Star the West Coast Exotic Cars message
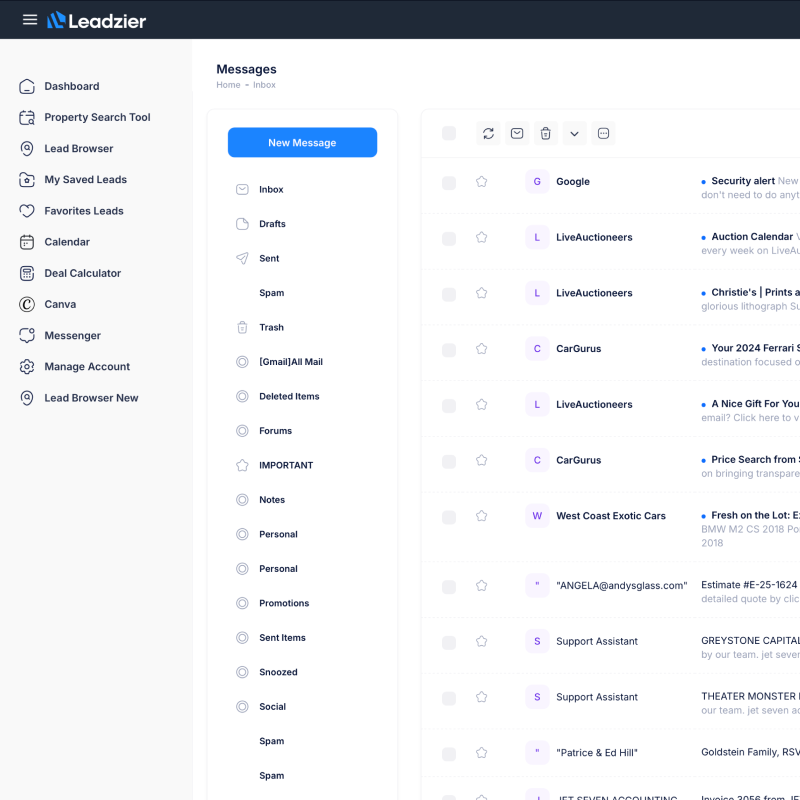Screen dimensions: 800x800 pos(481,516)
